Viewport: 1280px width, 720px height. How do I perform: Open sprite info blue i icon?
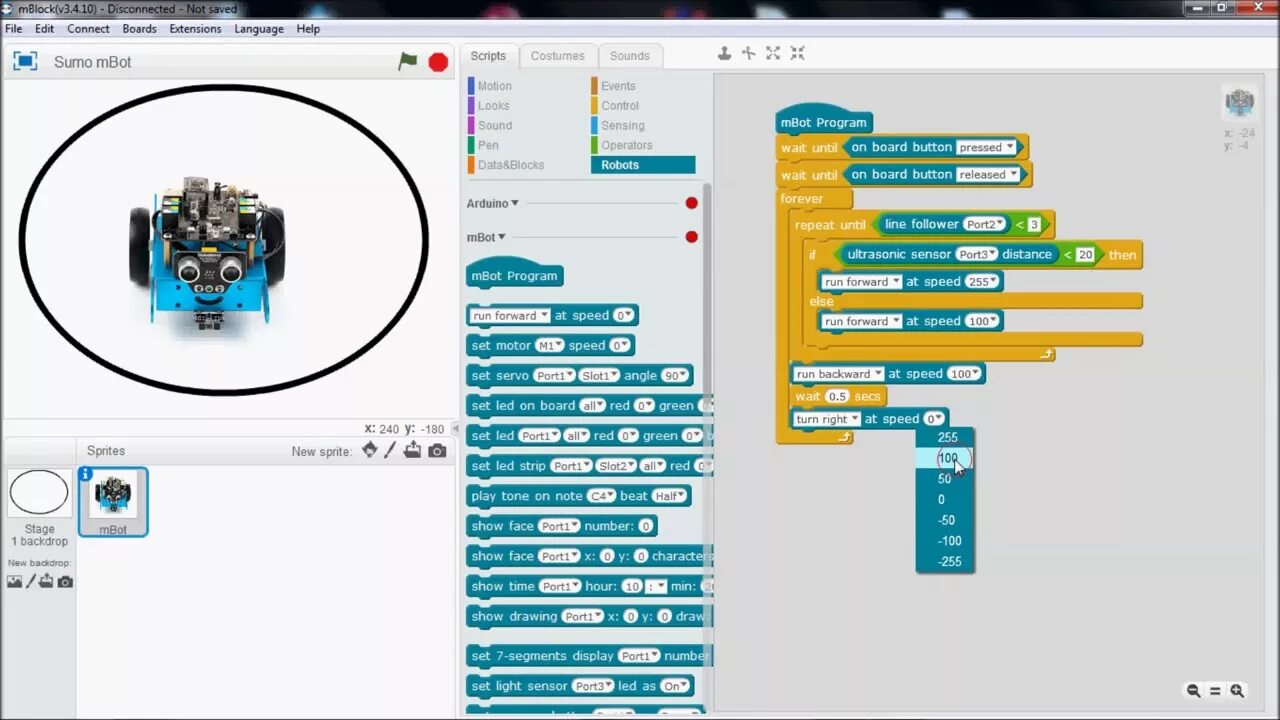86,474
